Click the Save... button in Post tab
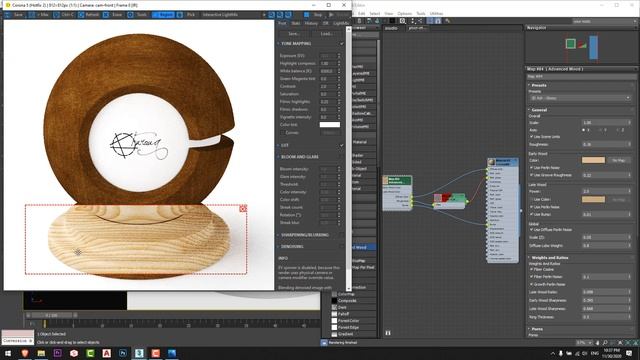This screenshot has height=360, width=640. [x=294, y=33]
